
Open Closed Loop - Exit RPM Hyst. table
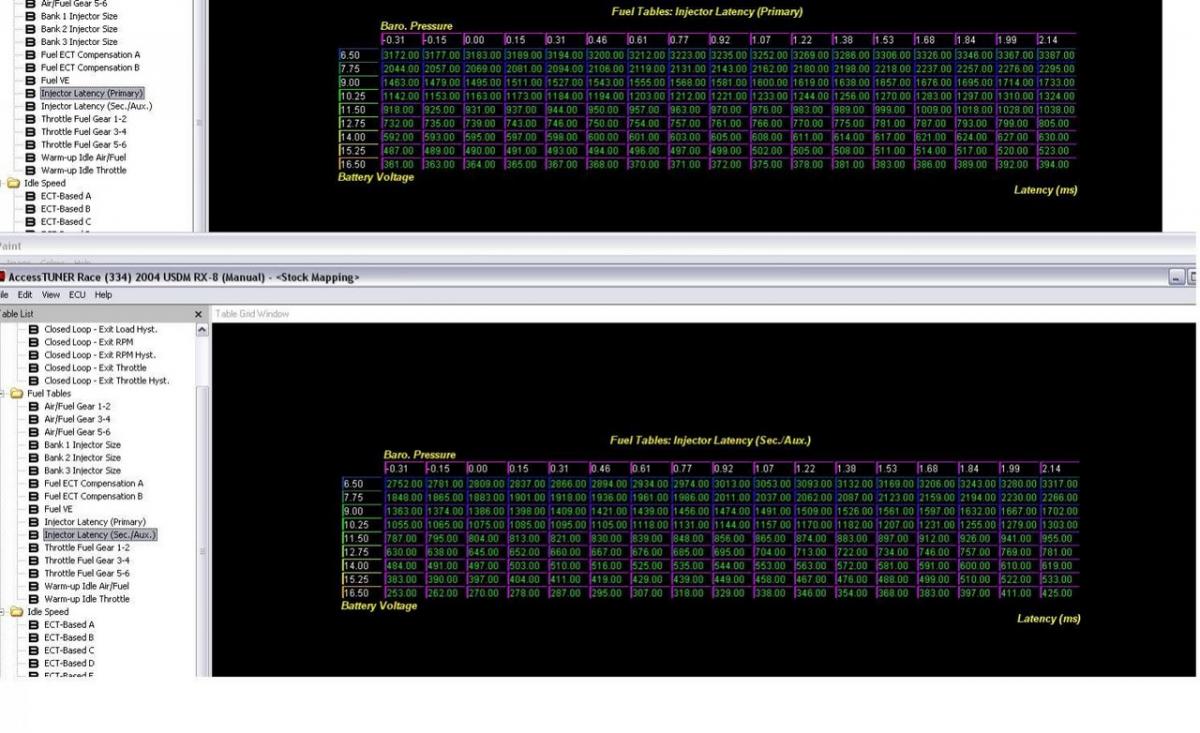pos(100,355)
